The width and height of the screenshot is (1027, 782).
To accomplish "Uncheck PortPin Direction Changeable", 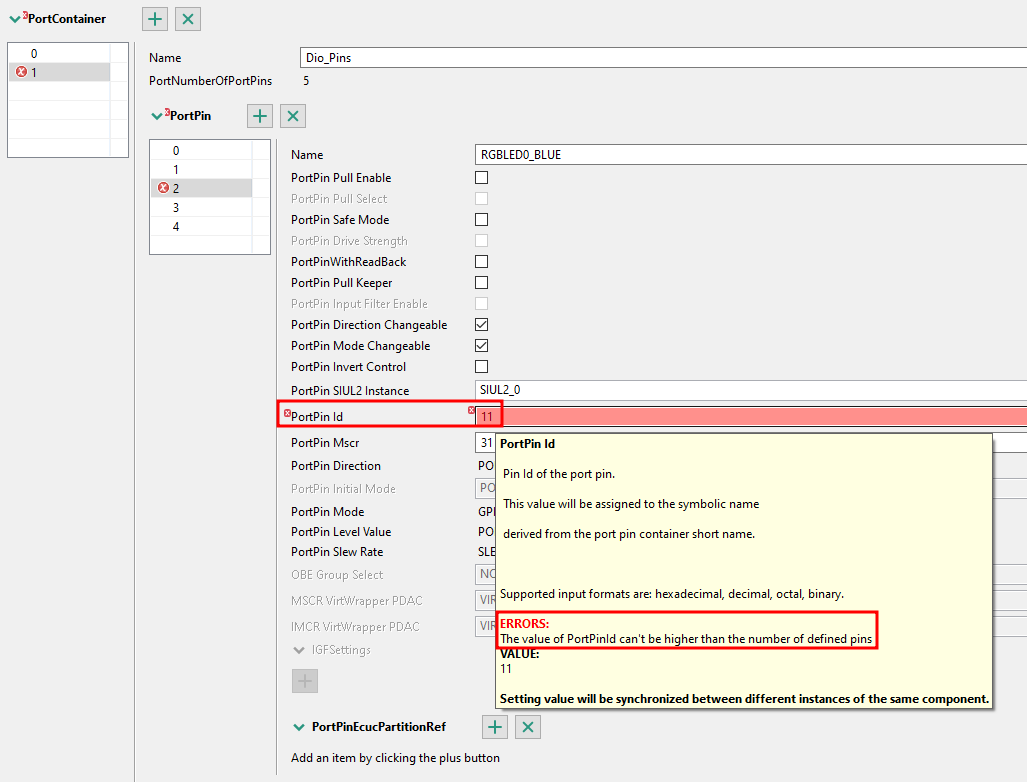I will (481, 324).
